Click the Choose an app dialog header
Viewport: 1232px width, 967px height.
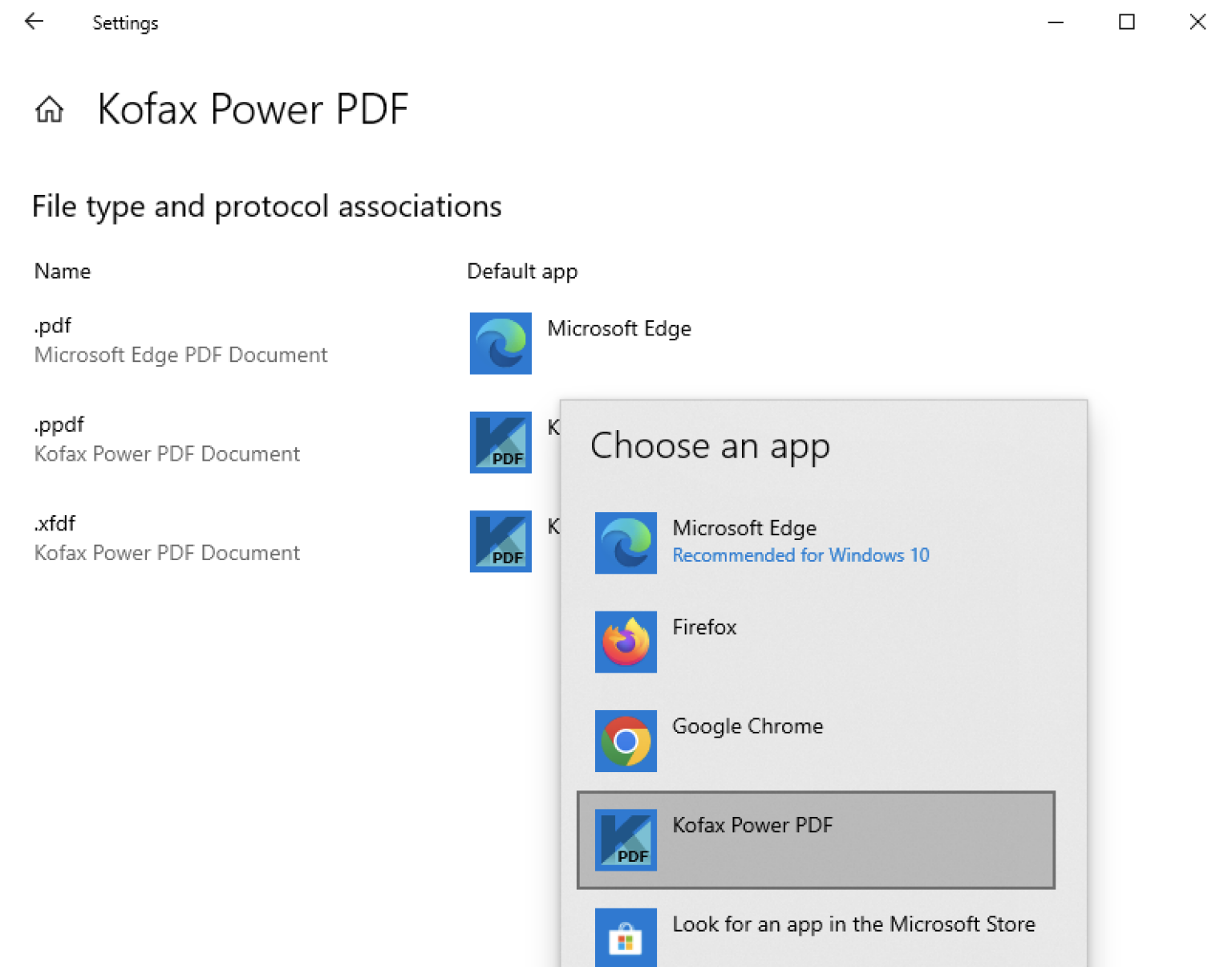(710, 447)
